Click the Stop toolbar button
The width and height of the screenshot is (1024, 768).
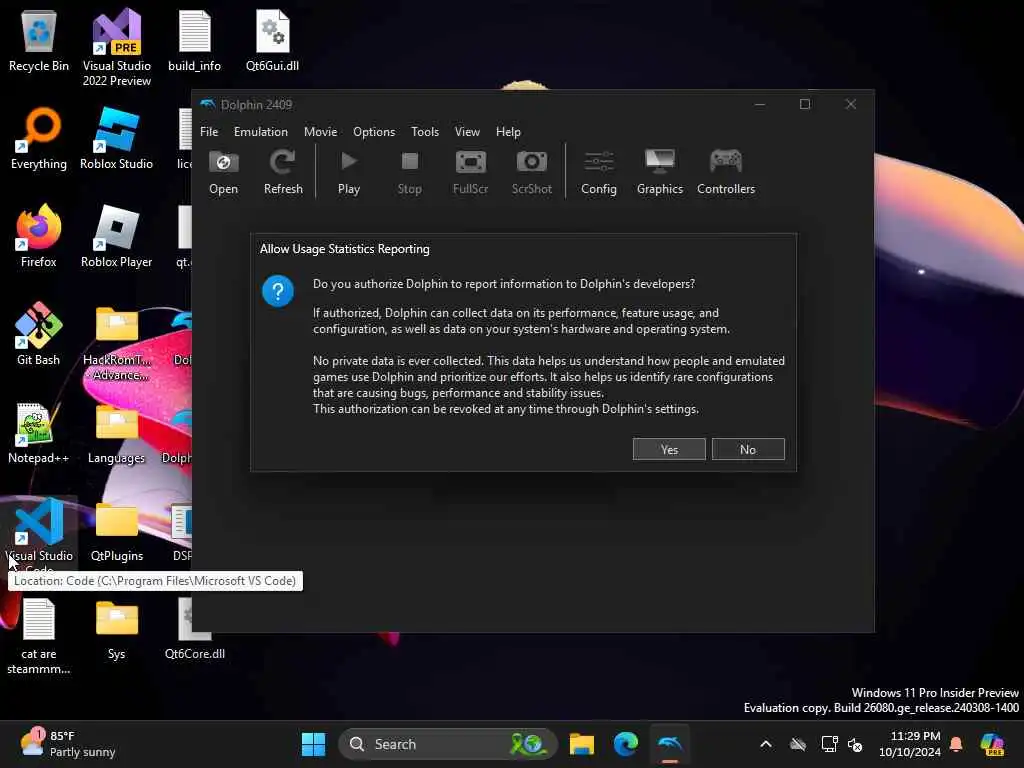[x=409, y=172]
